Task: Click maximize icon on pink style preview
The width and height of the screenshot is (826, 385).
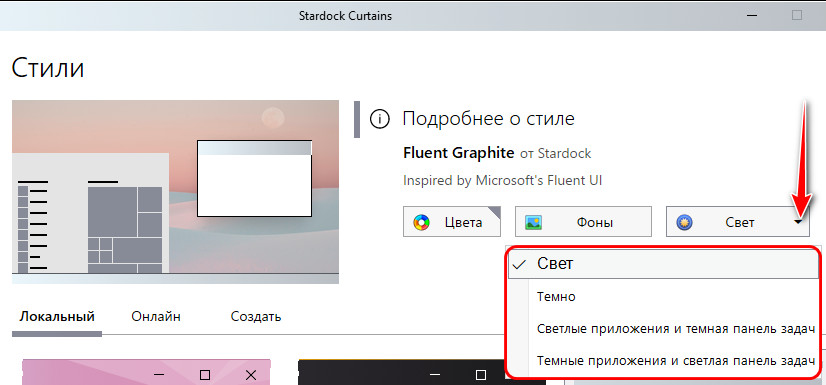Action: 205,374
